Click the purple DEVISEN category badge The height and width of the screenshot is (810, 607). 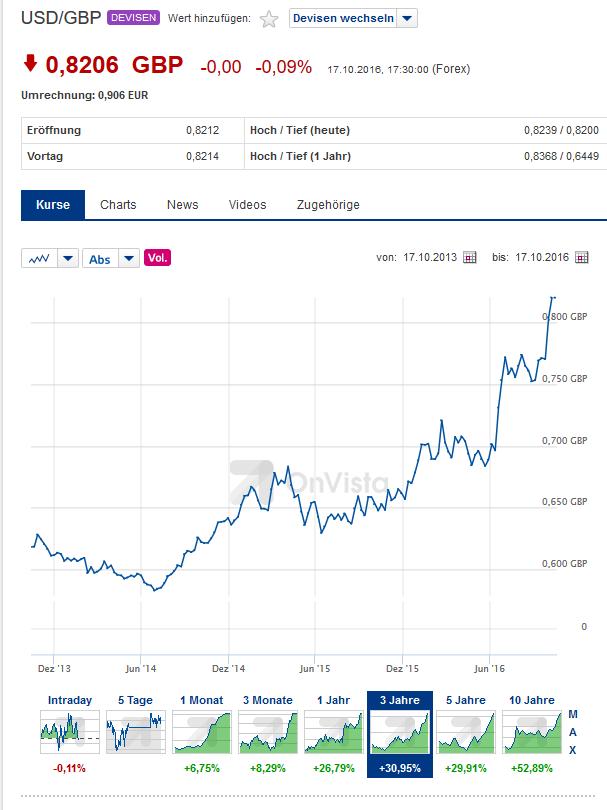[133, 18]
